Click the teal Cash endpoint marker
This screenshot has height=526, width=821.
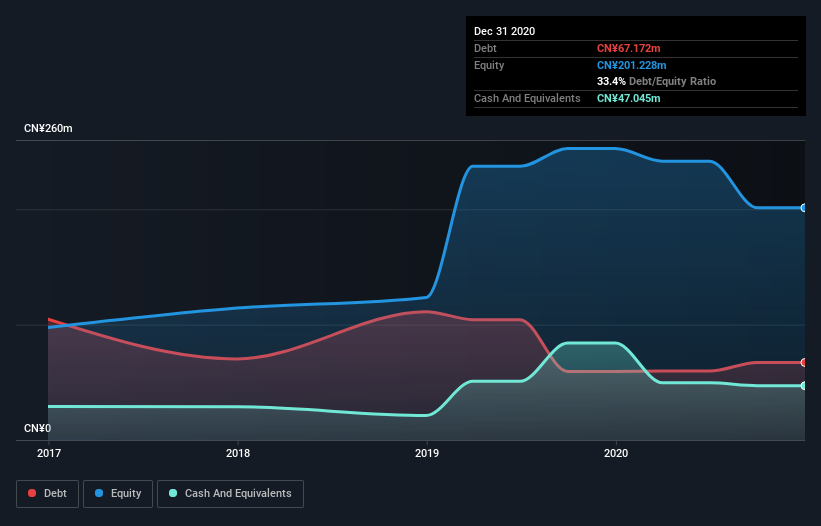point(804,386)
